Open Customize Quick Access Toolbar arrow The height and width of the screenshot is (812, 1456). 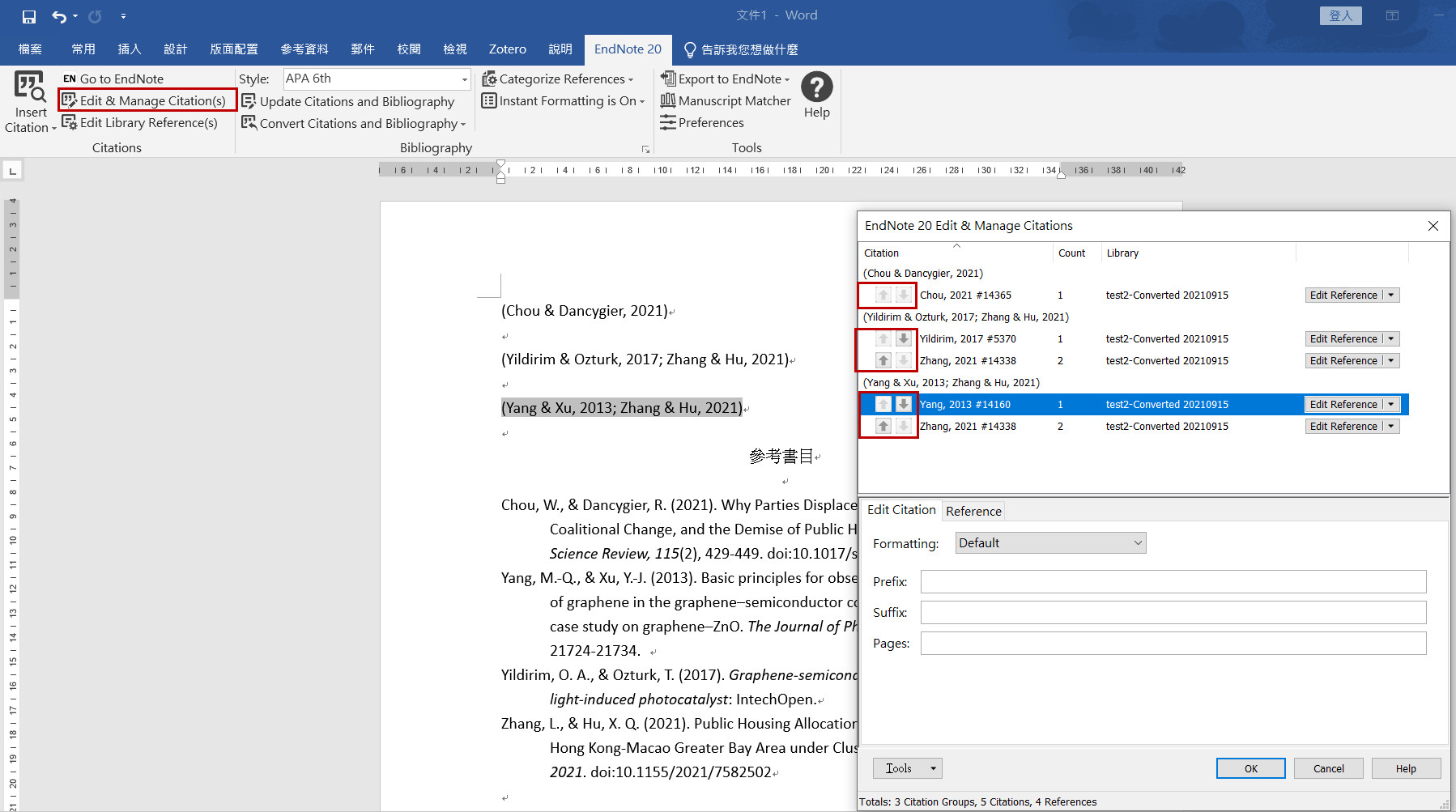[123, 16]
